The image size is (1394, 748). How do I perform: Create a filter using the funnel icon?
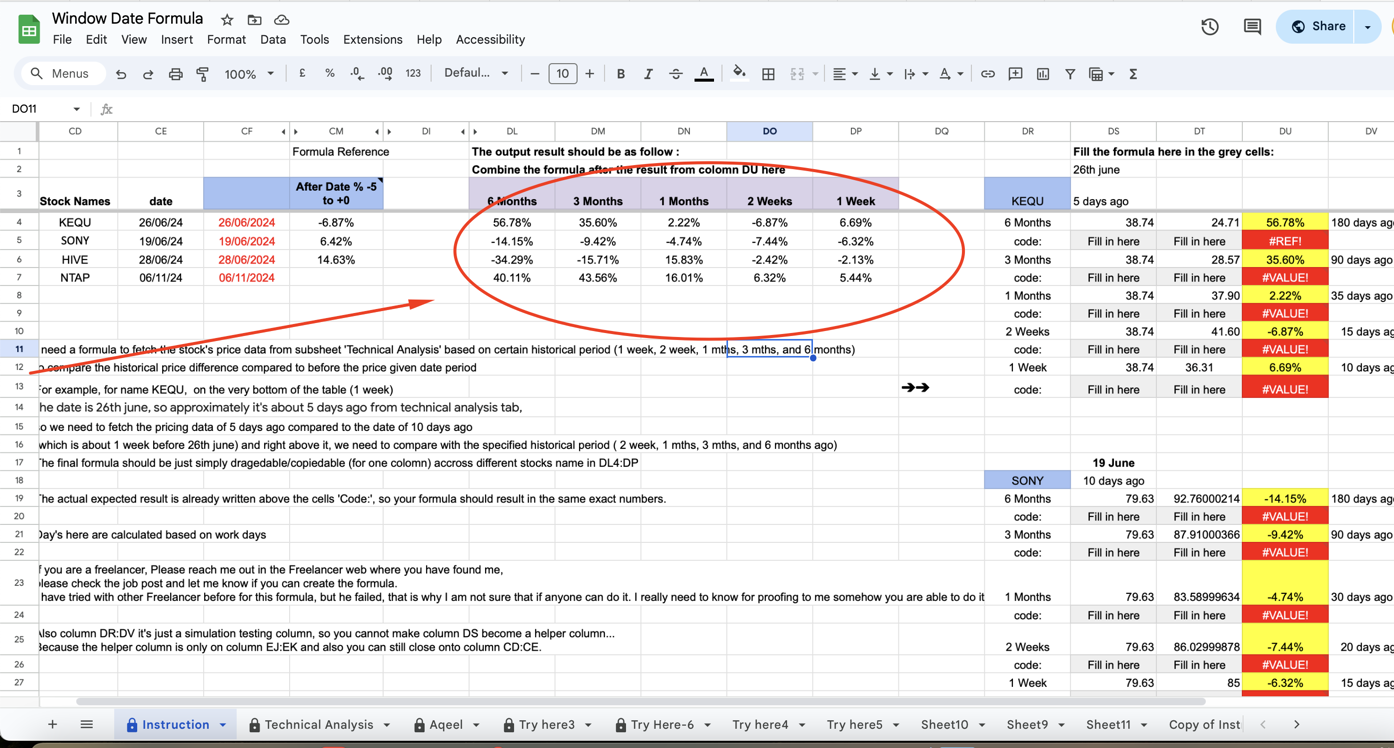point(1070,74)
